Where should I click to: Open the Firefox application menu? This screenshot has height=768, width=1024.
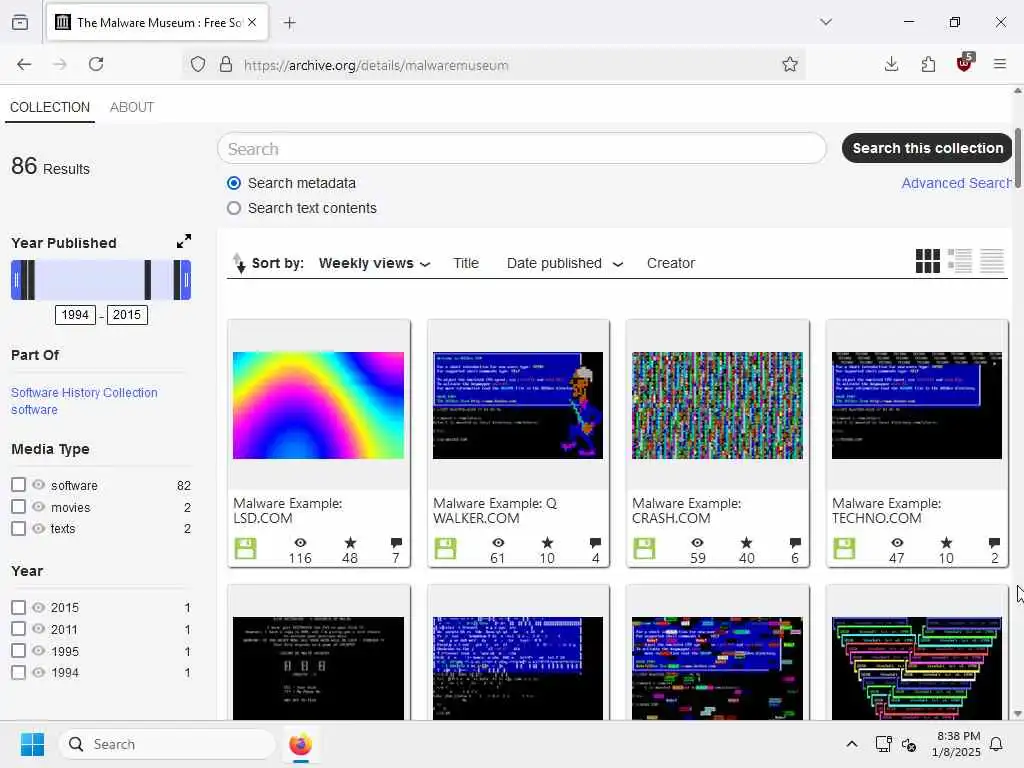click(999, 64)
